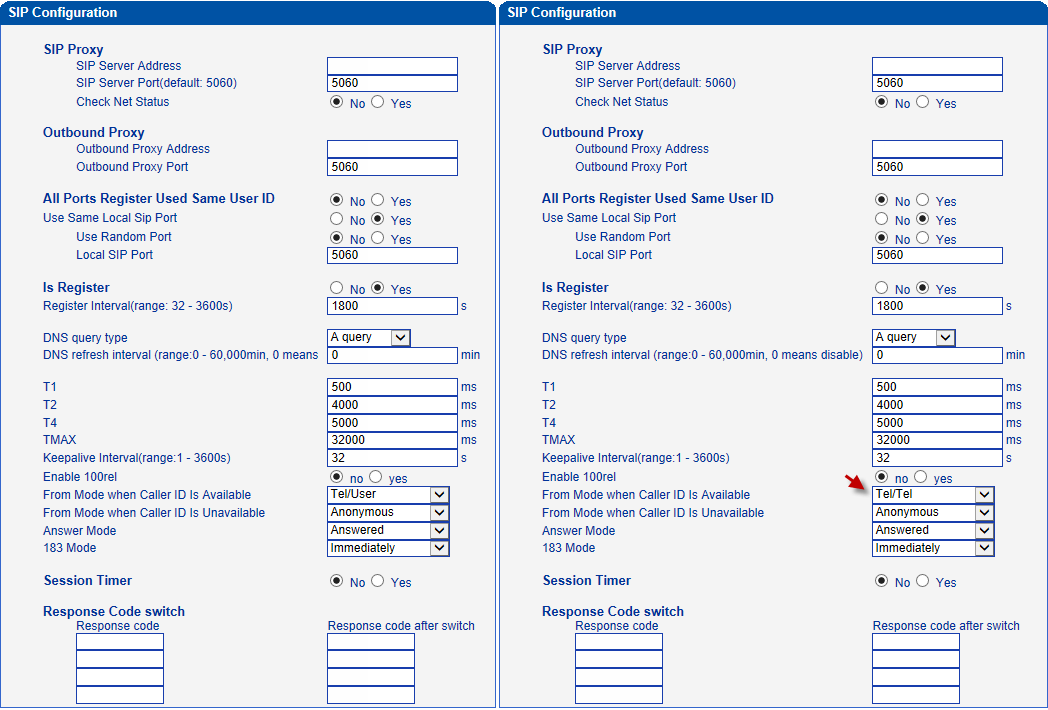
Task: Click Keepalive Interval field in left panel
Action: pos(392,458)
